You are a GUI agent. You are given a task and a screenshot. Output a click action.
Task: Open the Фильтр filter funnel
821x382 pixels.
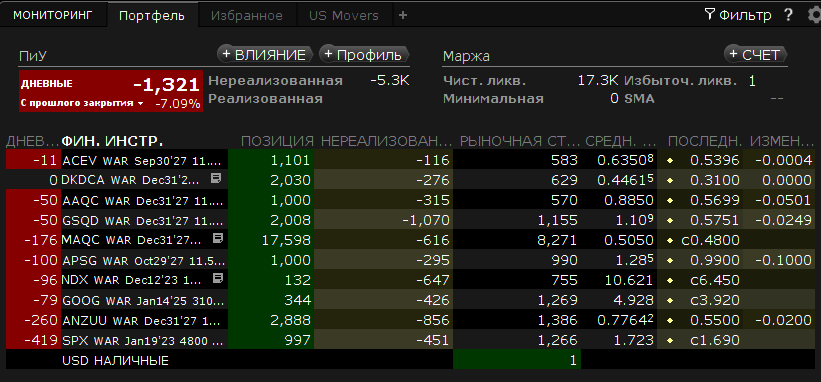[709, 14]
